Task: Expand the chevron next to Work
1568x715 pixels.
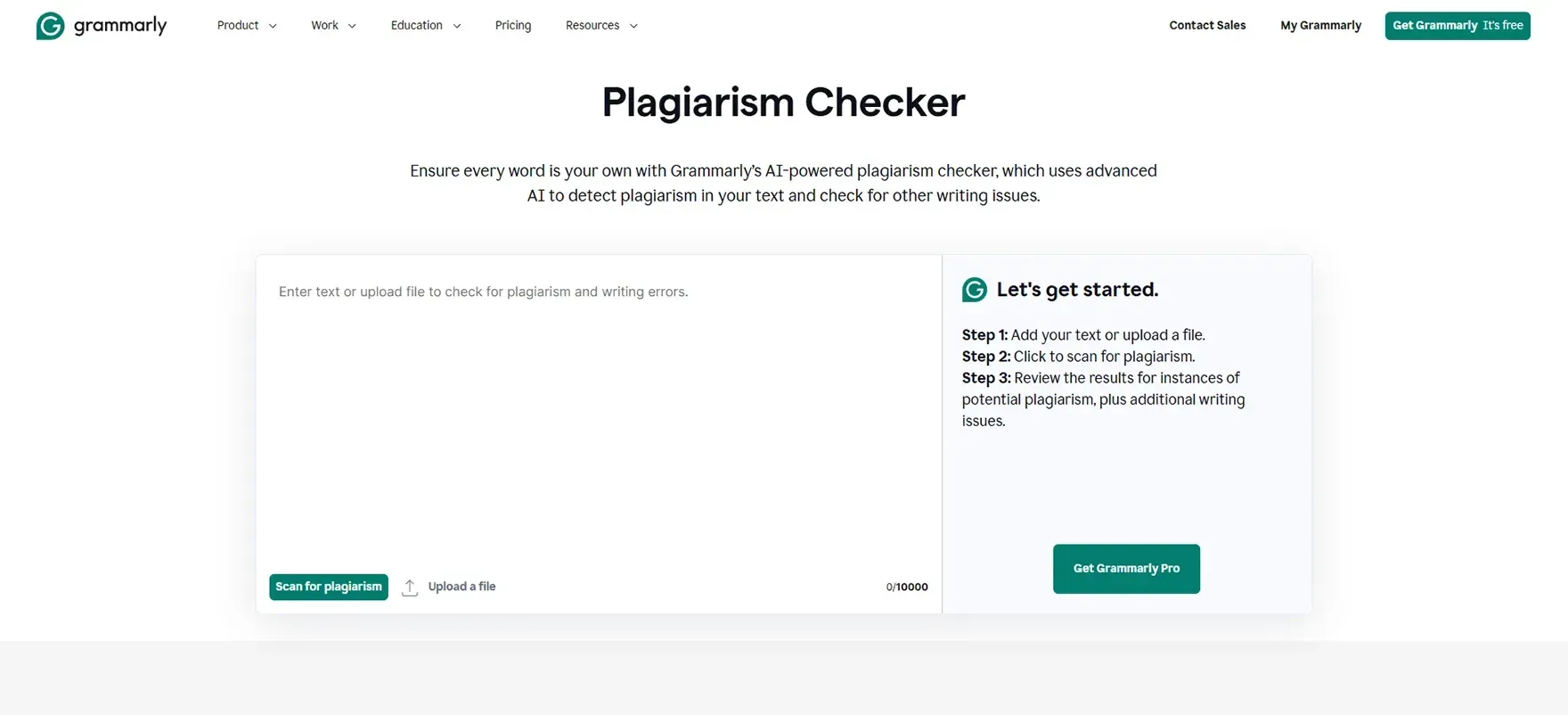Action: coord(352,27)
